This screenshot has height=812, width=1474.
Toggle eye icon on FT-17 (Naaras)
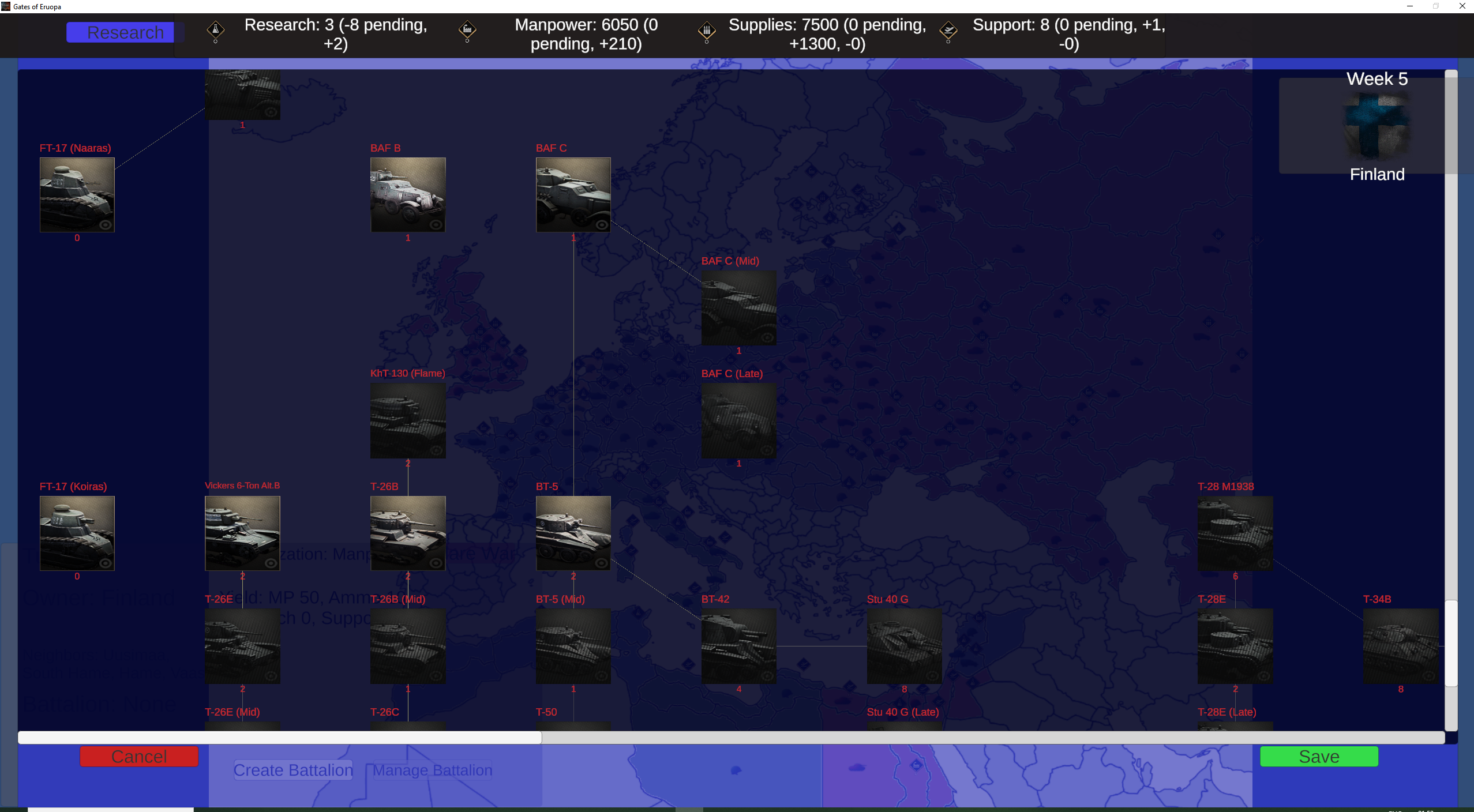click(x=106, y=225)
